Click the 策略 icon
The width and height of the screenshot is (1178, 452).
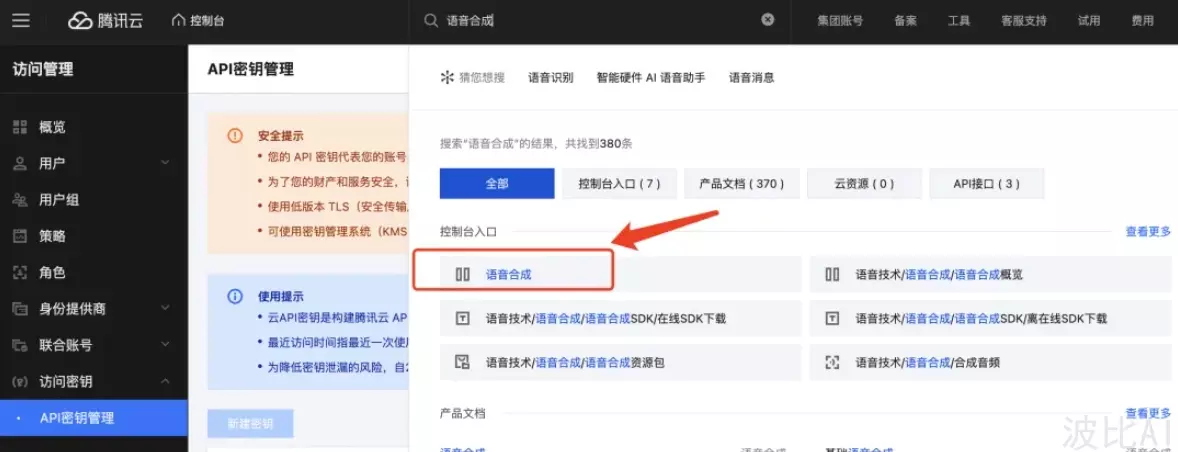(20, 236)
